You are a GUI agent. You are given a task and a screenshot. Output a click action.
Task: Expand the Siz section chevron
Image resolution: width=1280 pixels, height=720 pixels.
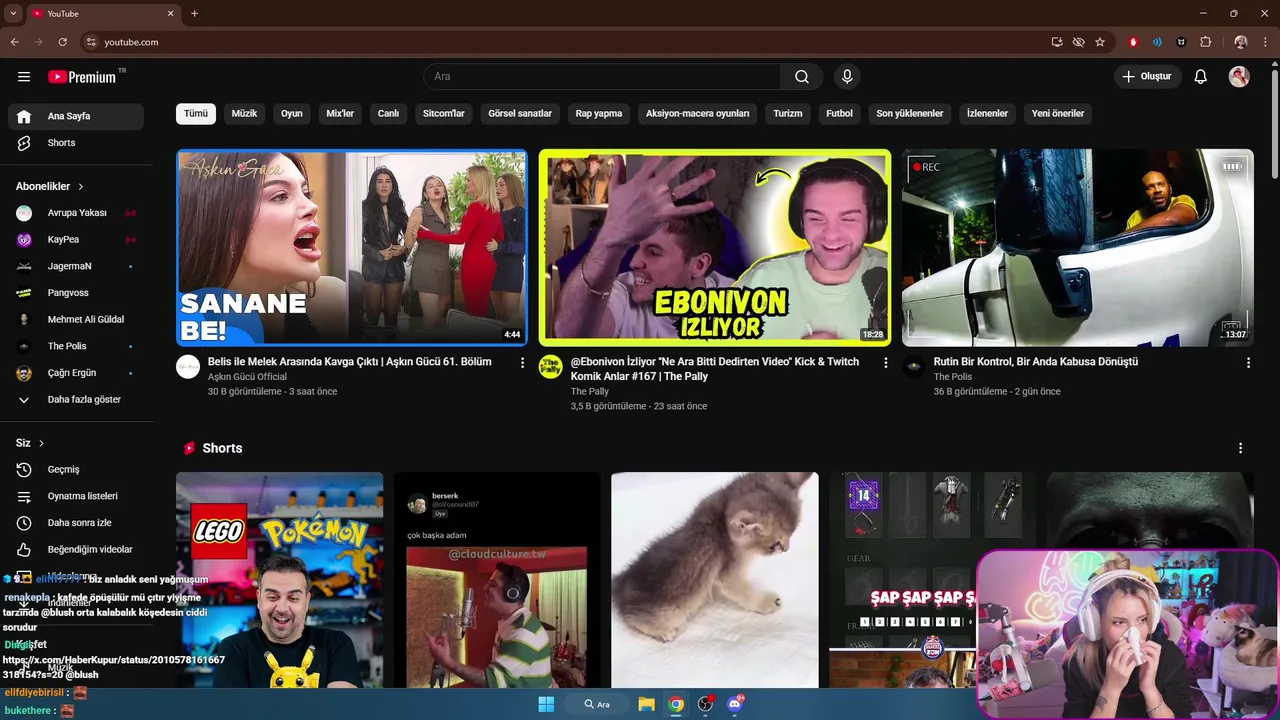pyautogui.click(x=41, y=443)
